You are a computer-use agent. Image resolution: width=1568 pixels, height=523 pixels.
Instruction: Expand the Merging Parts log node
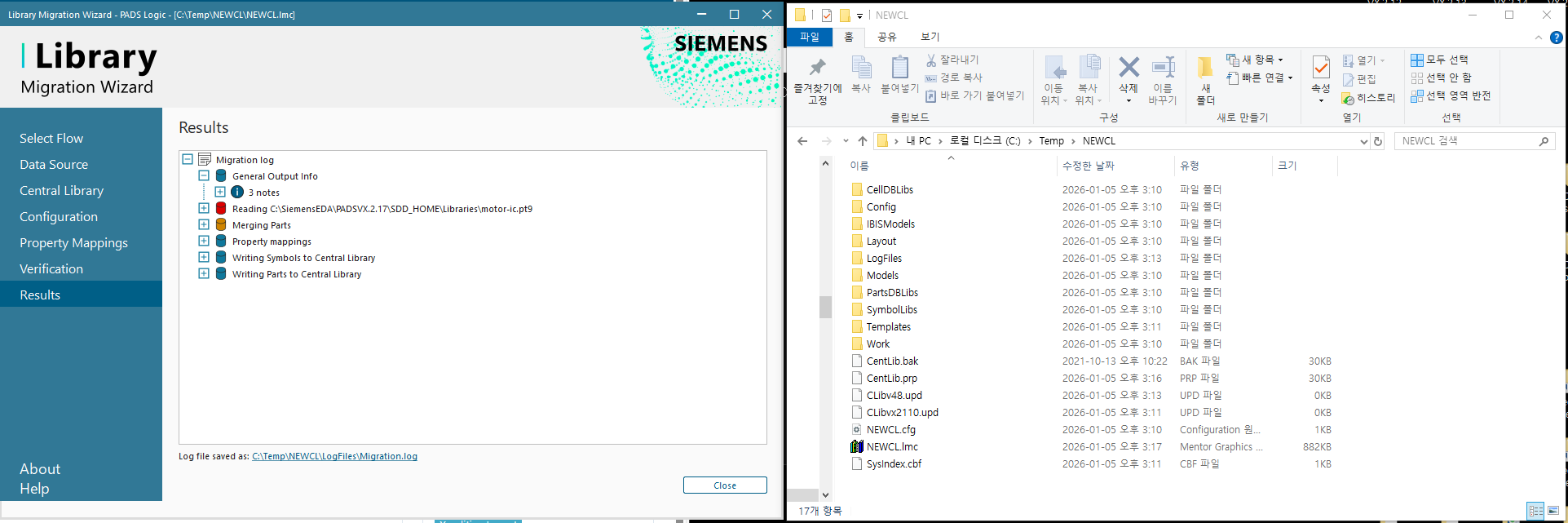(x=204, y=225)
